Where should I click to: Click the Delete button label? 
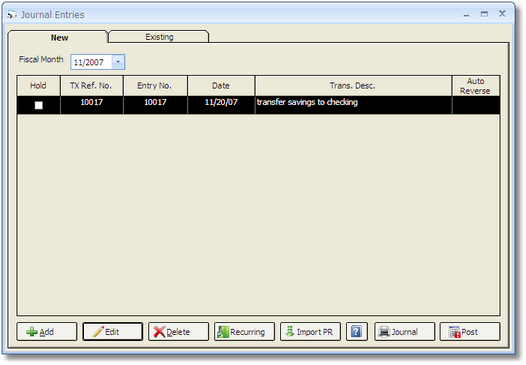[x=178, y=332]
